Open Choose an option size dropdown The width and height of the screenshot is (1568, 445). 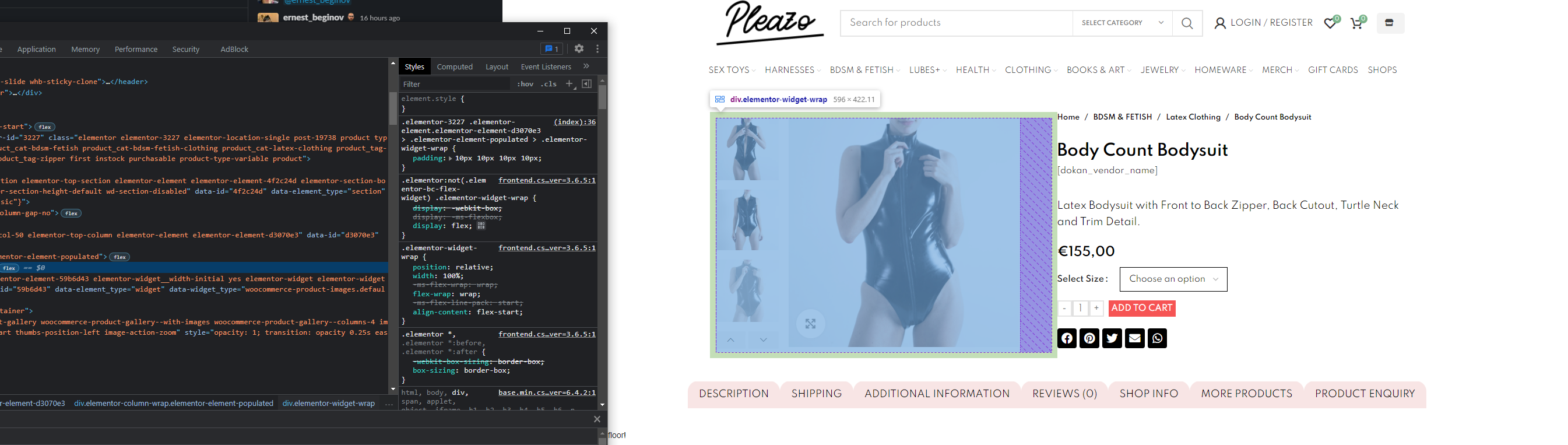(1173, 279)
